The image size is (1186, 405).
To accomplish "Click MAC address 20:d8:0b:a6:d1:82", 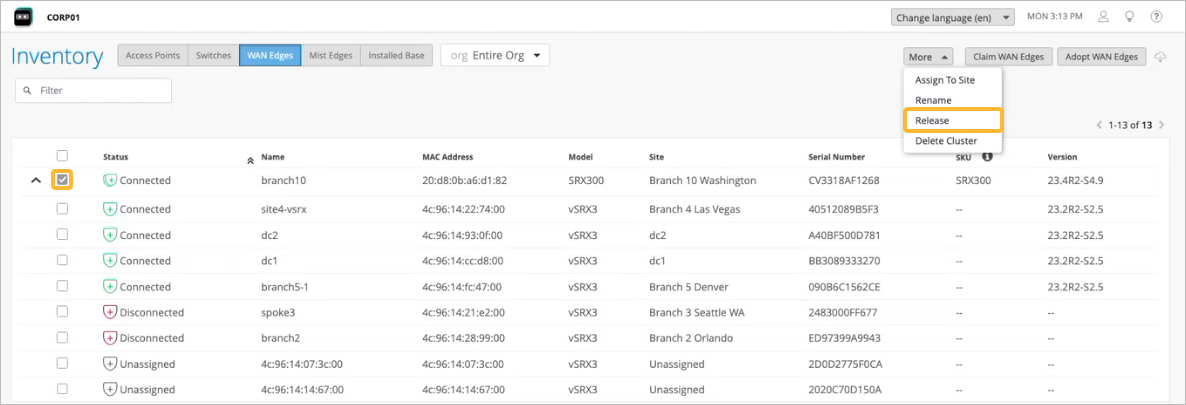I will pos(464,181).
